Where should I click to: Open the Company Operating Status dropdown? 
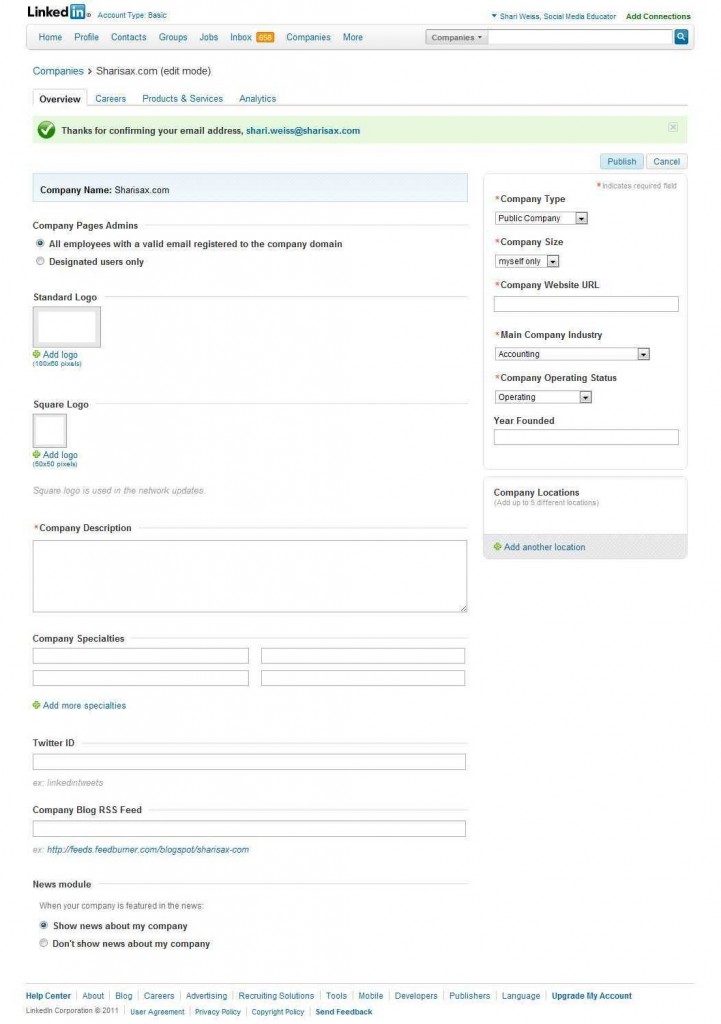[543, 397]
